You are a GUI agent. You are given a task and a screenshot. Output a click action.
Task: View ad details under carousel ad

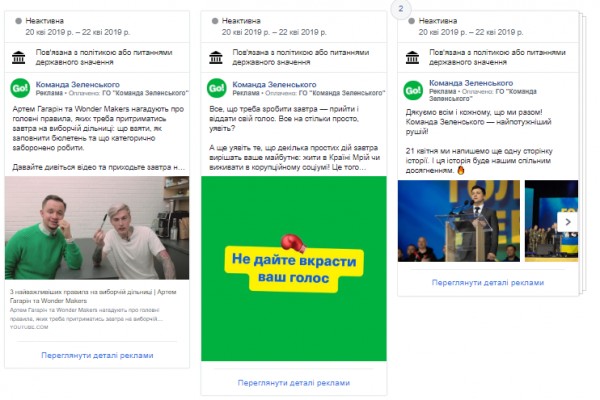(488, 282)
